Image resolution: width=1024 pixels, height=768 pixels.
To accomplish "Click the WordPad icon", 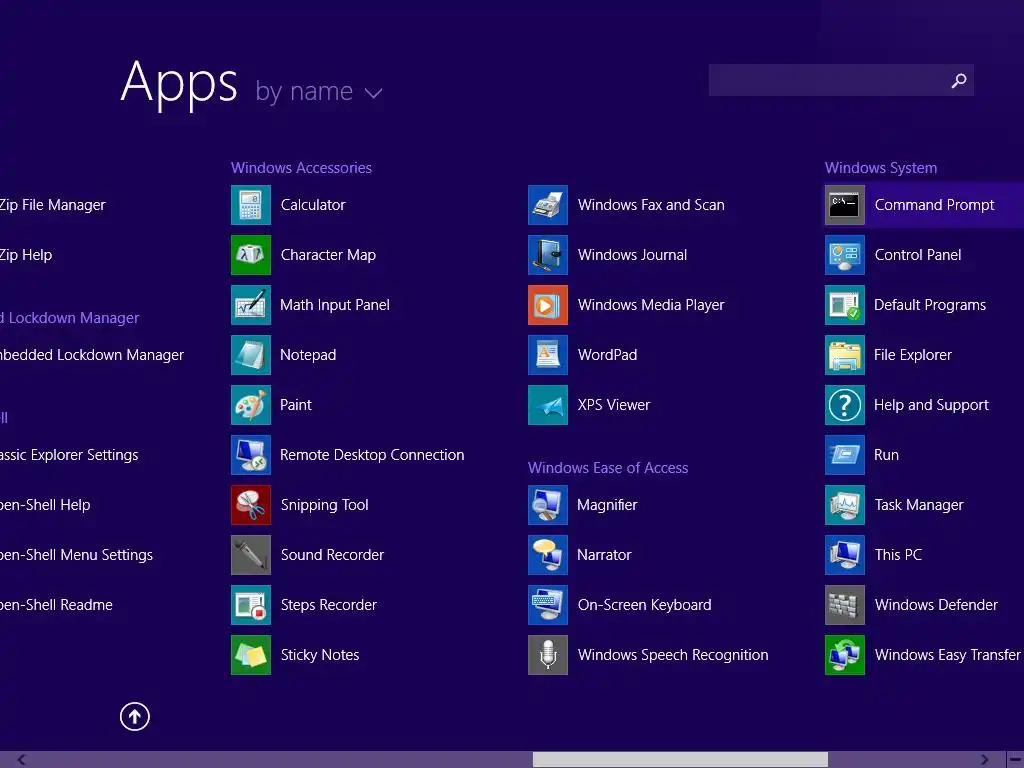I will 548,355.
